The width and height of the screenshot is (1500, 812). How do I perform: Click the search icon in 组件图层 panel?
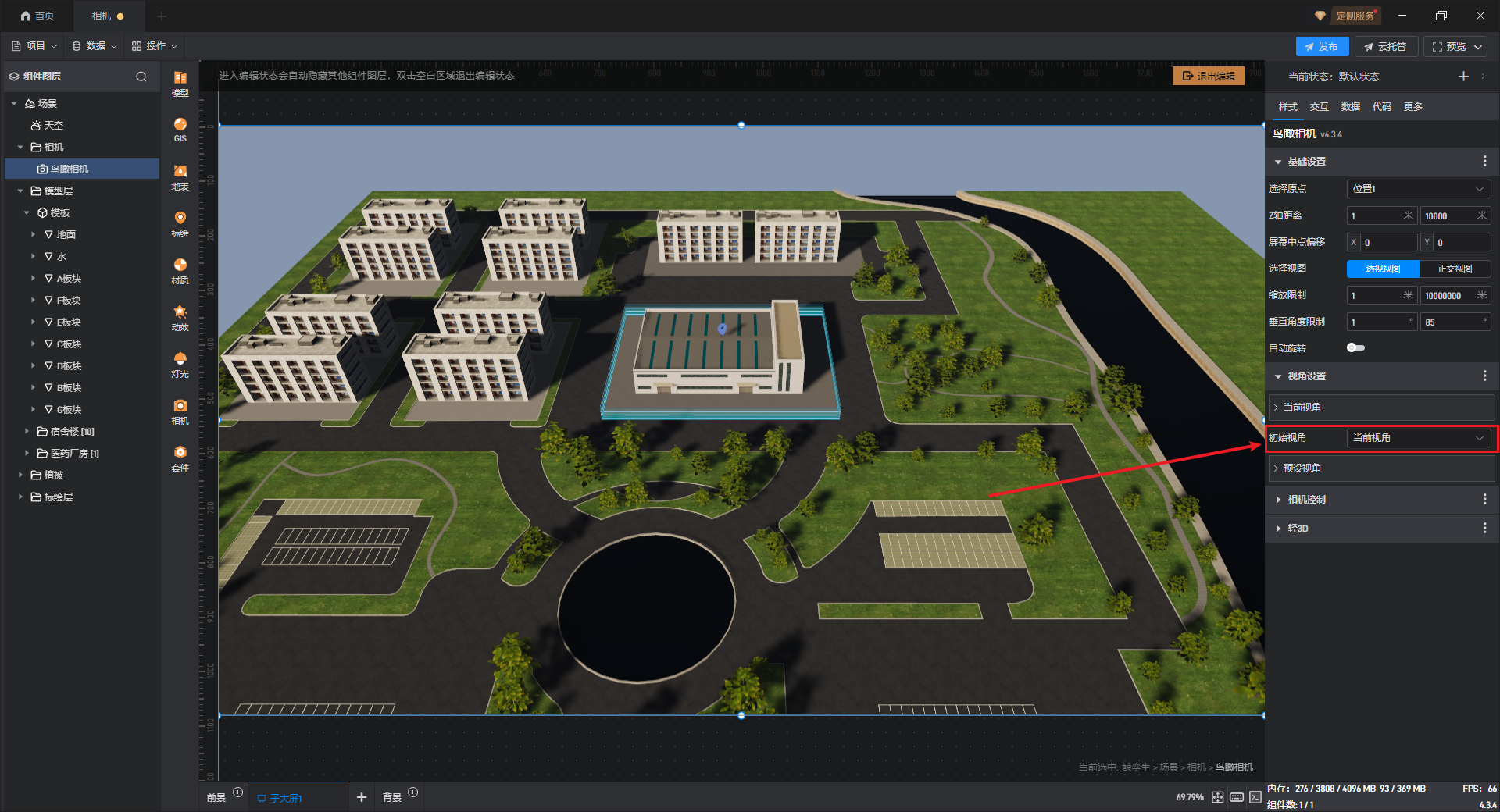(x=141, y=77)
